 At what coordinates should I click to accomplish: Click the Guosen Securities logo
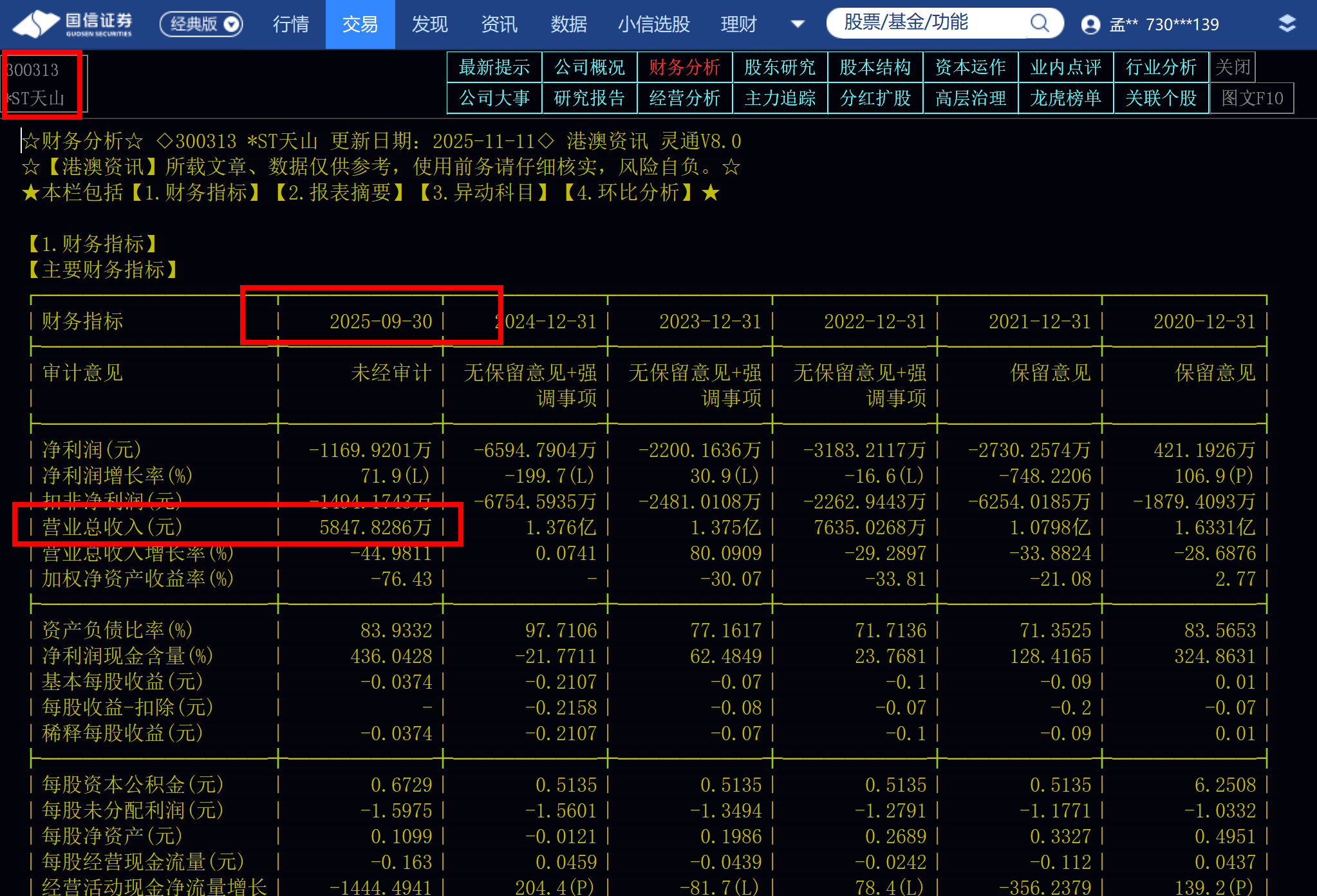click(x=73, y=24)
